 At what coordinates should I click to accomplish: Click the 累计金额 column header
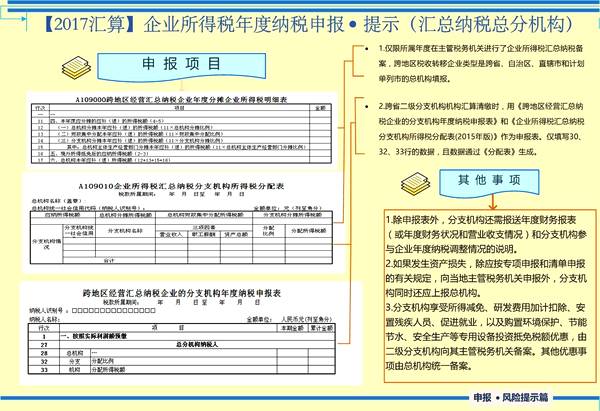(x=321, y=328)
